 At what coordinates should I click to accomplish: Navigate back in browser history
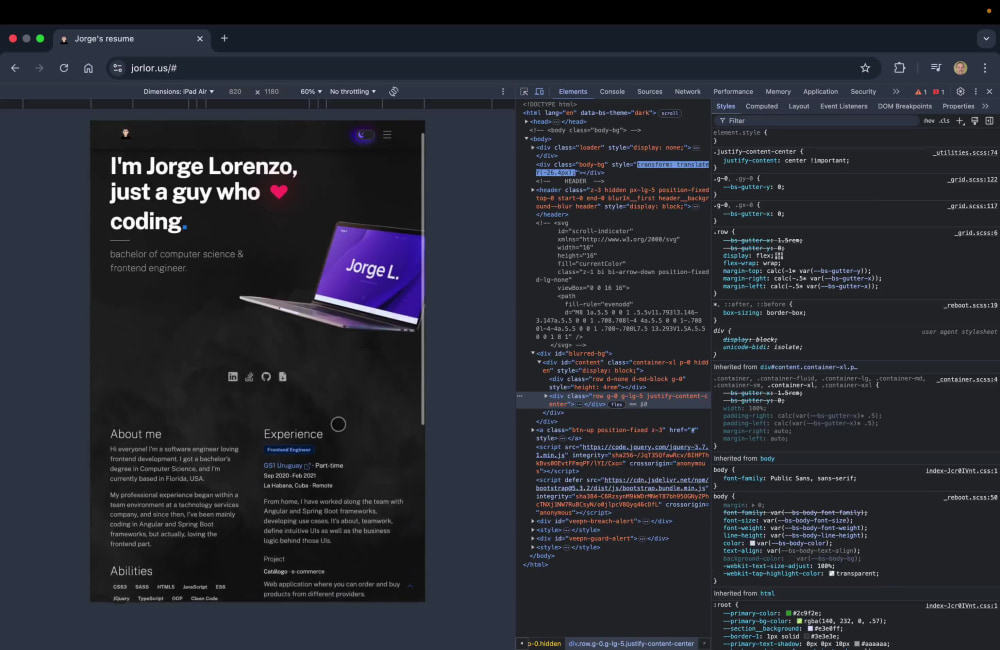tap(15, 68)
